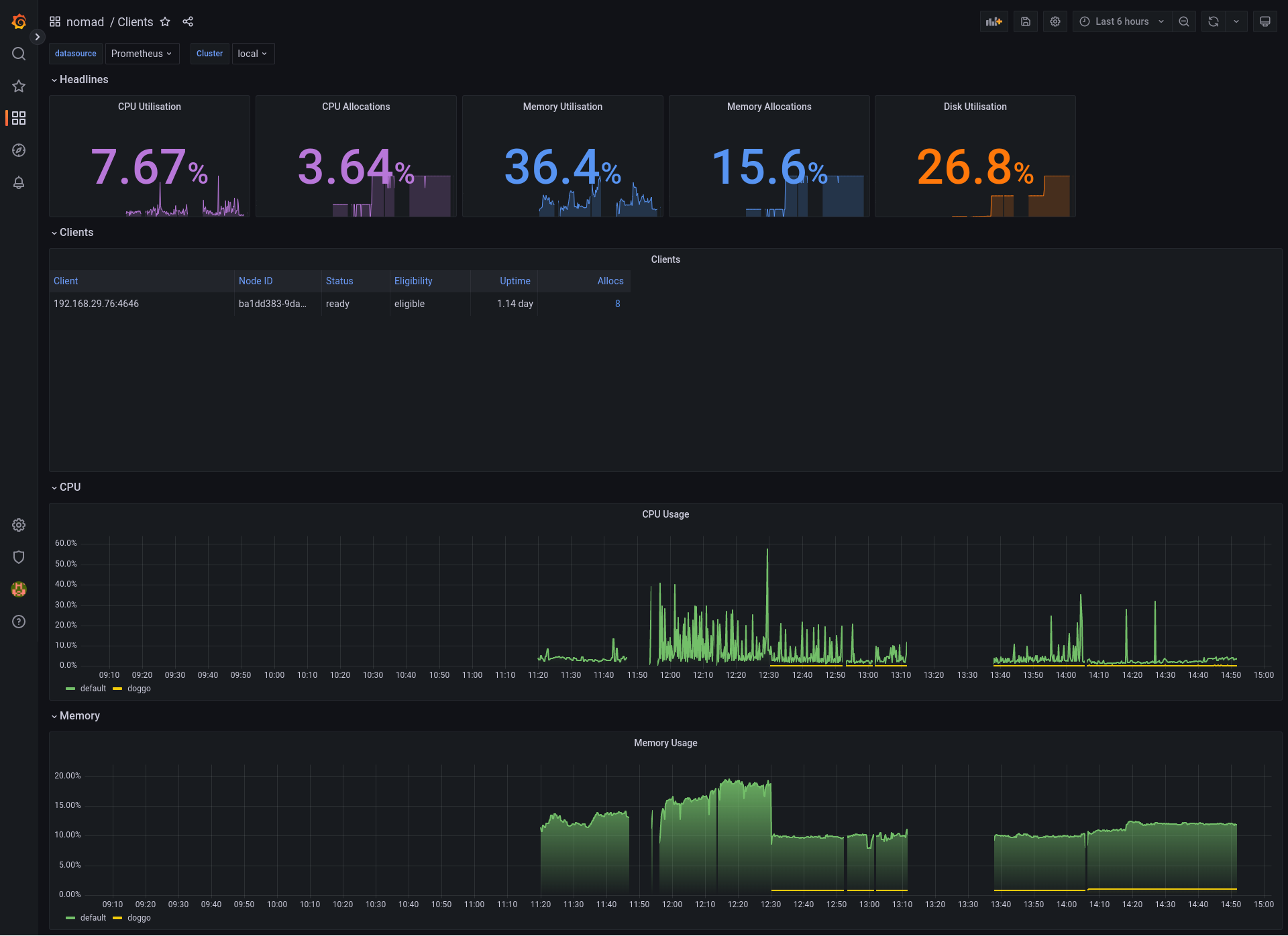Click the zoom out time range icon
Screen dimensions: 1288x936
coord(1183,21)
